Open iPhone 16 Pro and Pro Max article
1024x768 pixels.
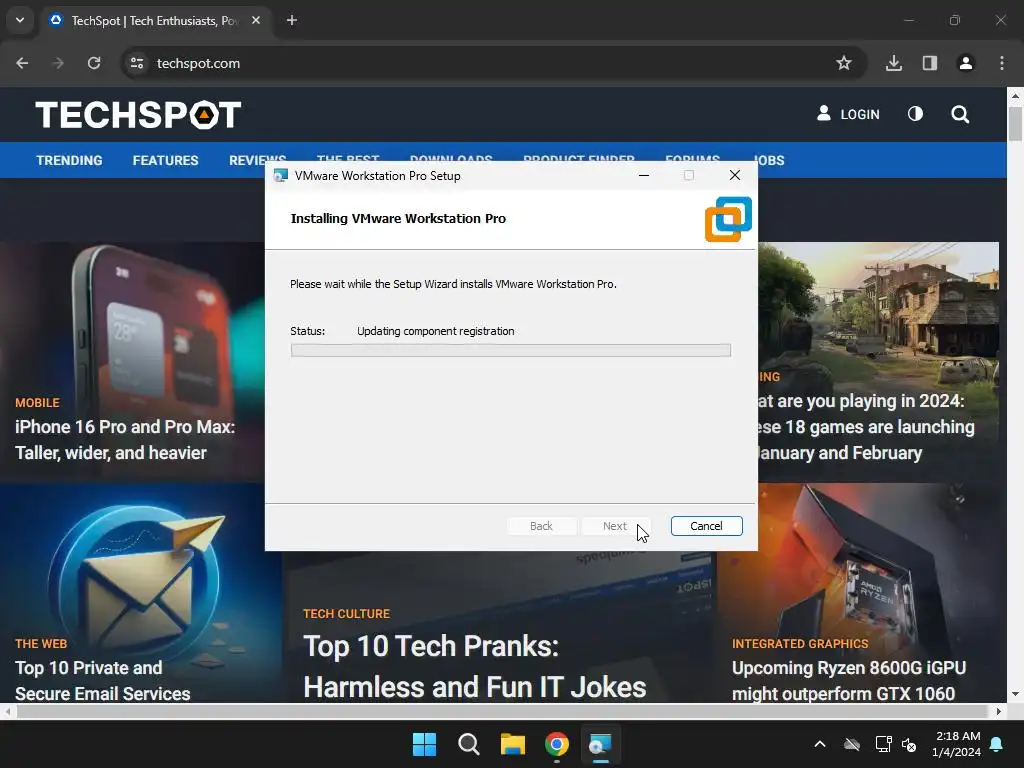(125, 440)
